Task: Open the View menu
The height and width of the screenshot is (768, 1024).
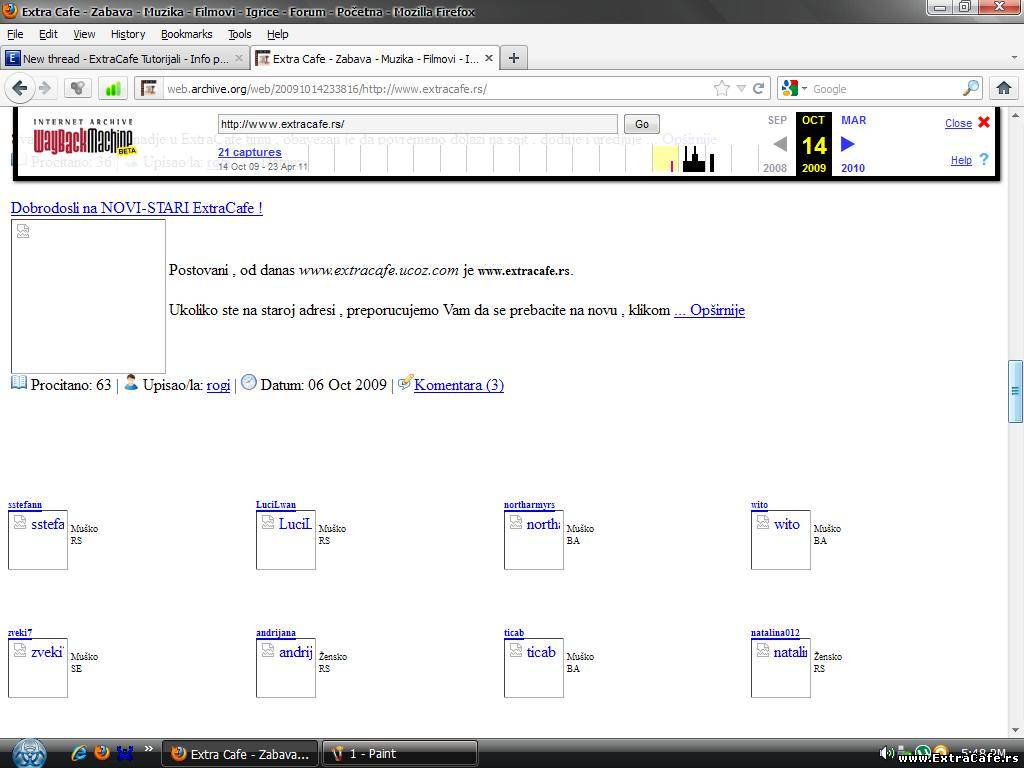Action: pyautogui.click(x=84, y=34)
